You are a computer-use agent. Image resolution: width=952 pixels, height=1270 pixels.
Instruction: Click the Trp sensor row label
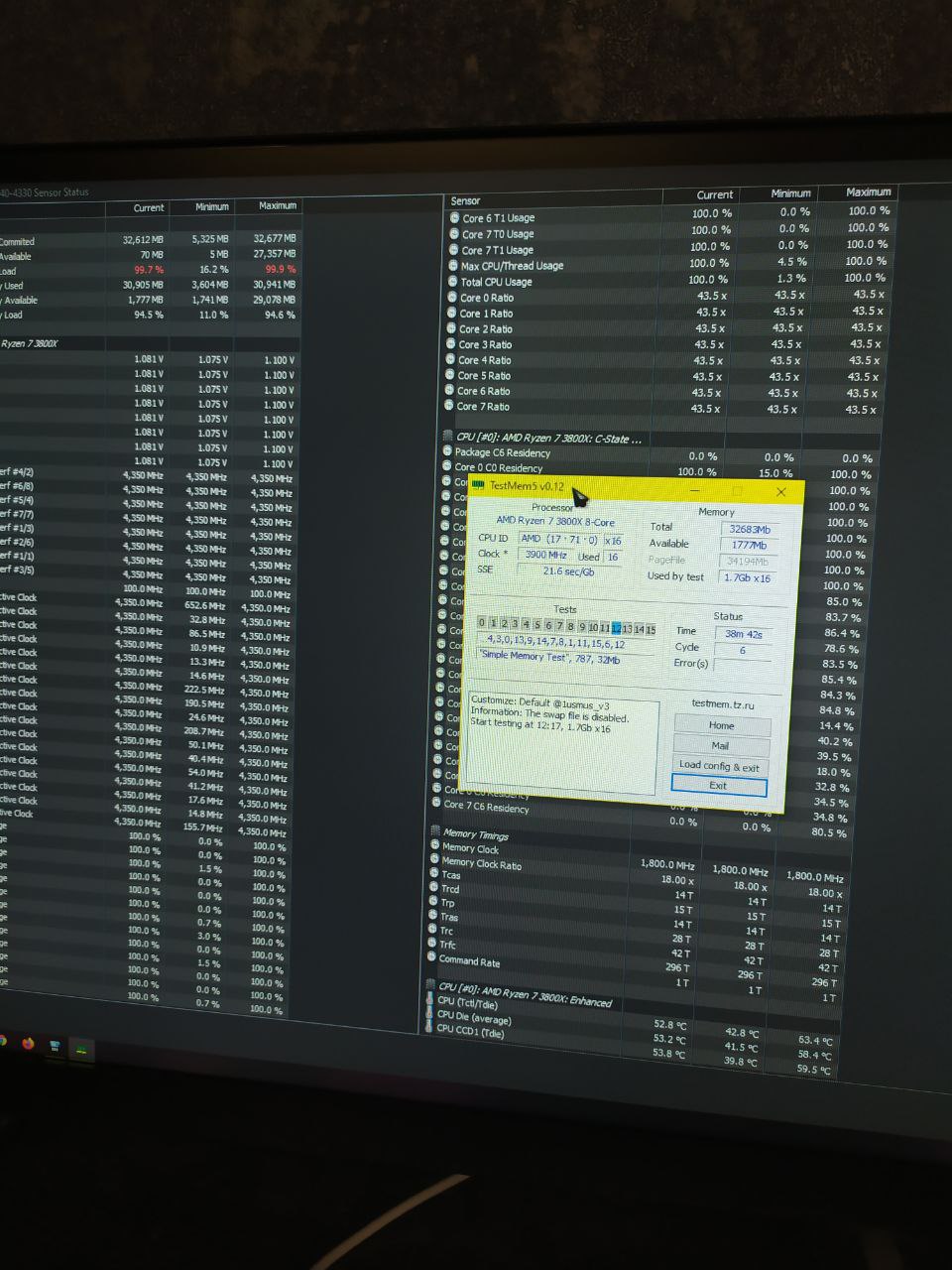[x=447, y=902]
